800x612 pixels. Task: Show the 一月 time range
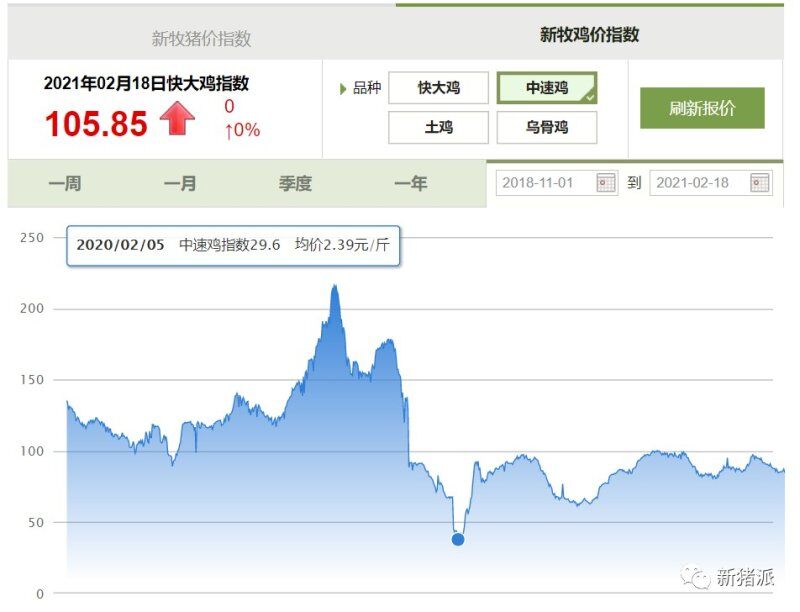[x=180, y=183]
